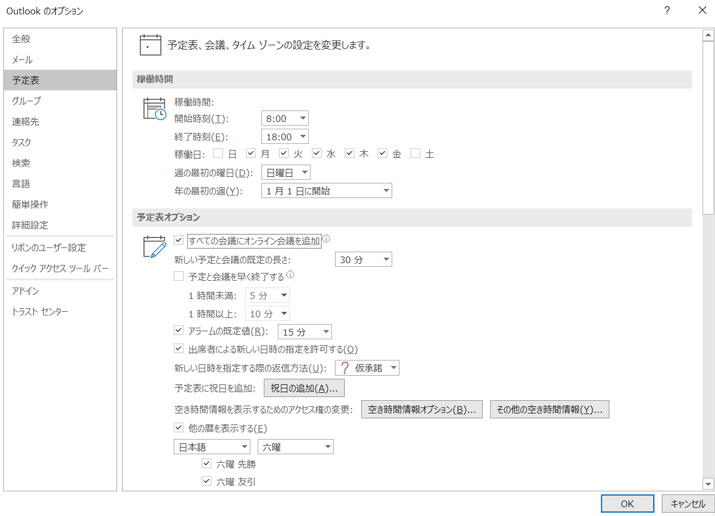Open the 仮承諾 response method dropdown
This screenshot has width=715, height=516.
367,368
